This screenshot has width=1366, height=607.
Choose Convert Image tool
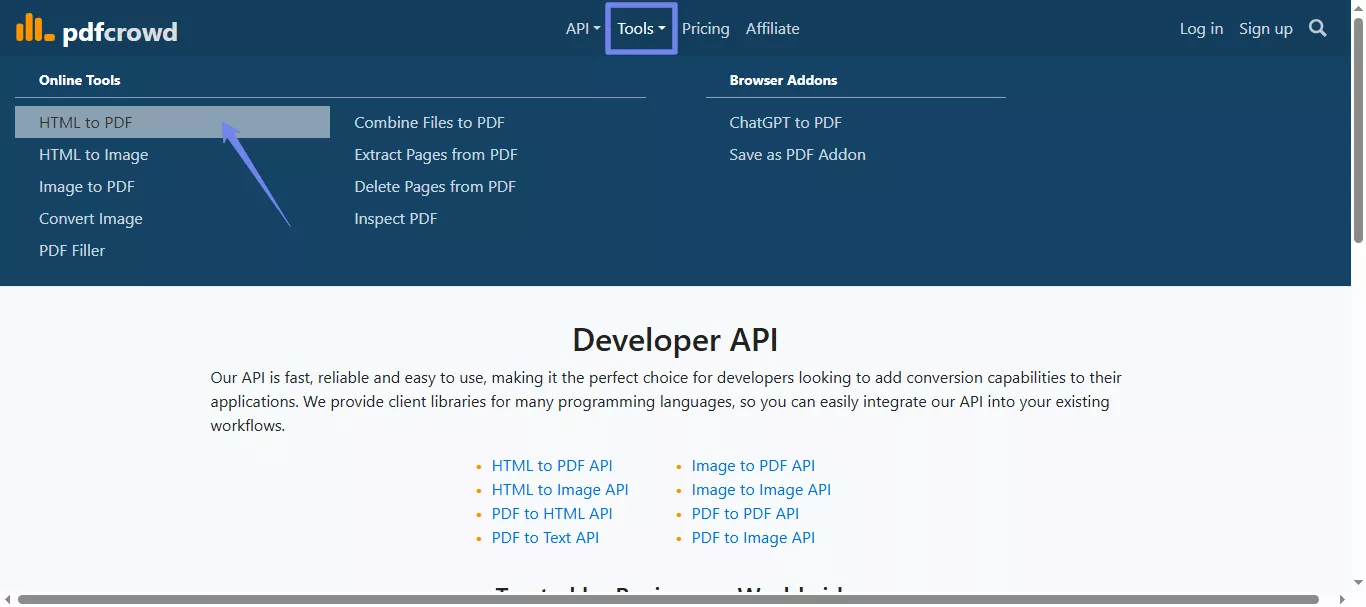91,218
